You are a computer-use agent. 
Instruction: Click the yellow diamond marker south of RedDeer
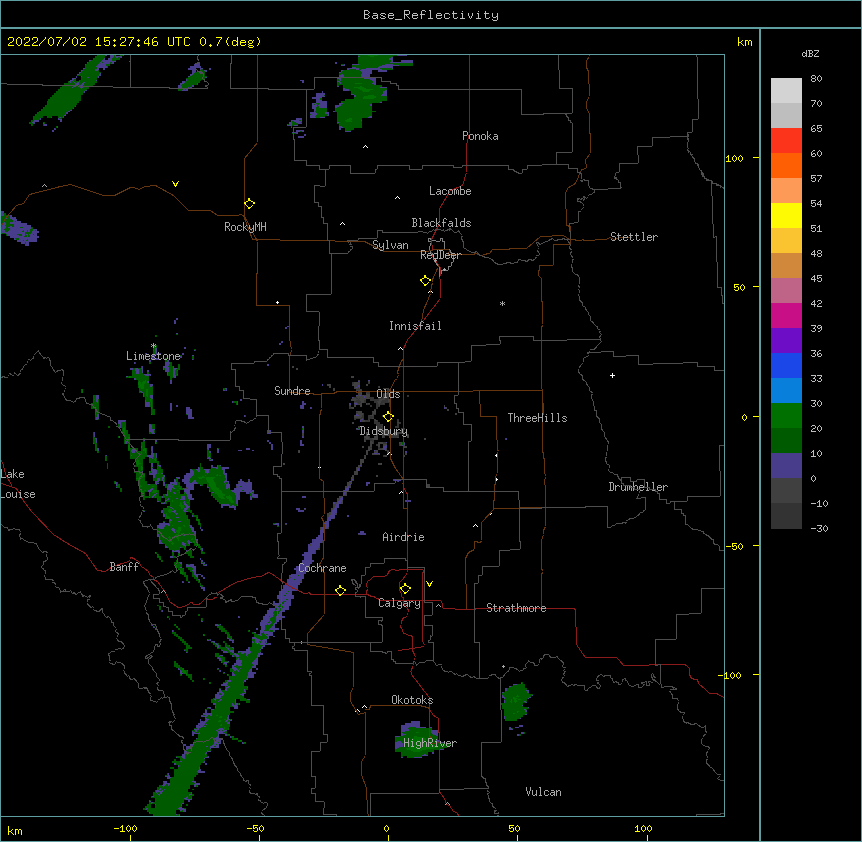coord(426,281)
